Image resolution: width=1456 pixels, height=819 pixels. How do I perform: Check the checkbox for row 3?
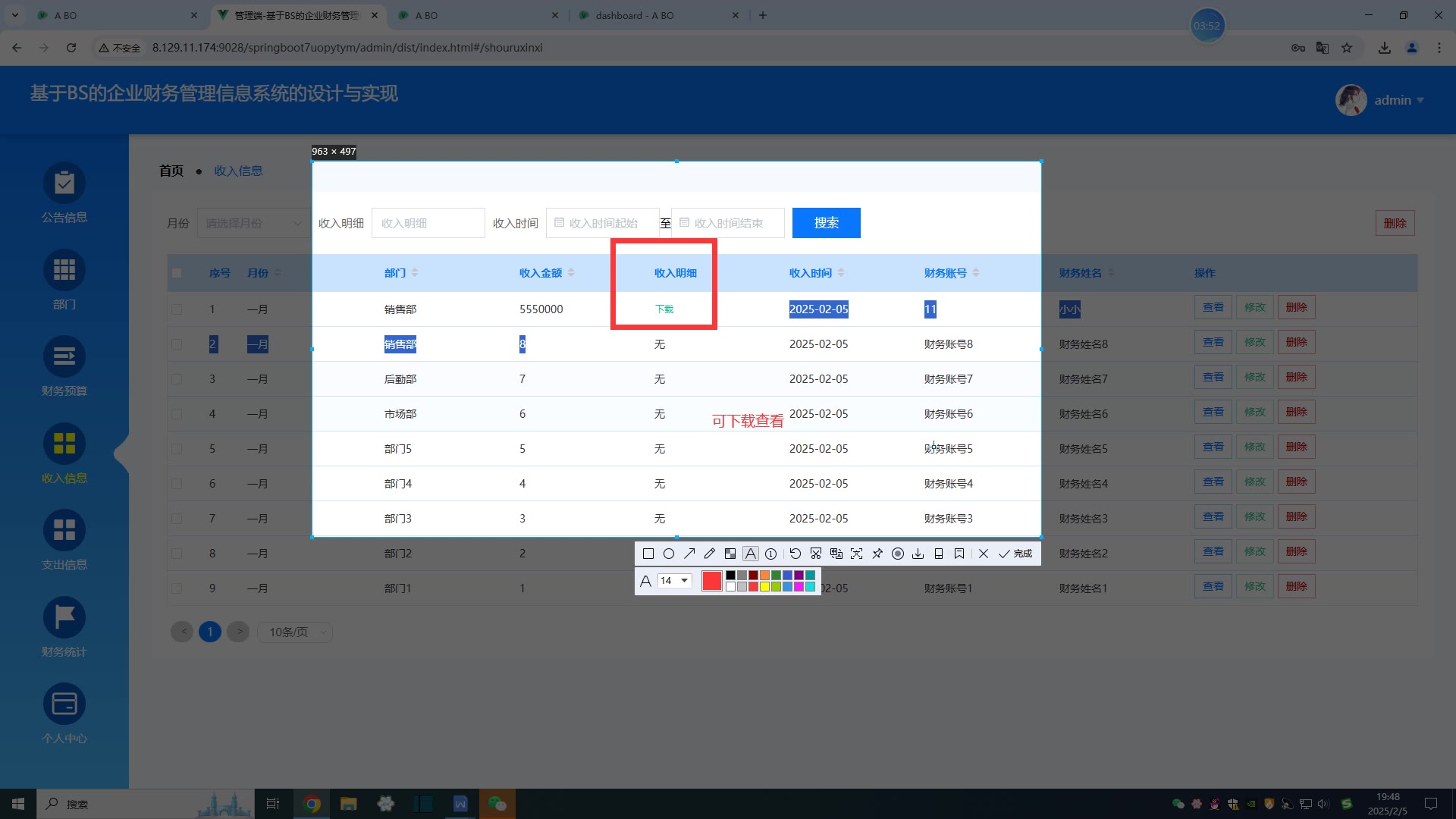pos(177,379)
